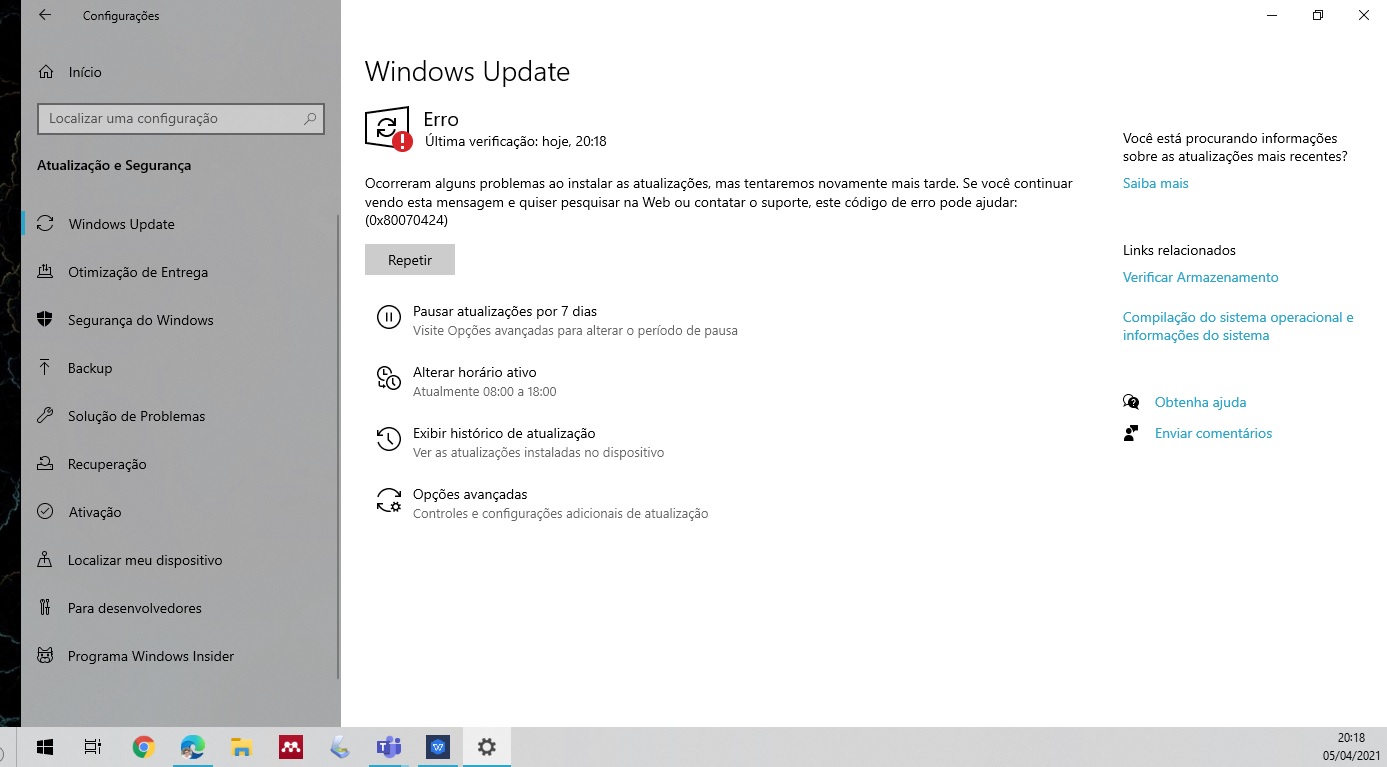Open the Windows Start menu

pos(44,747)
